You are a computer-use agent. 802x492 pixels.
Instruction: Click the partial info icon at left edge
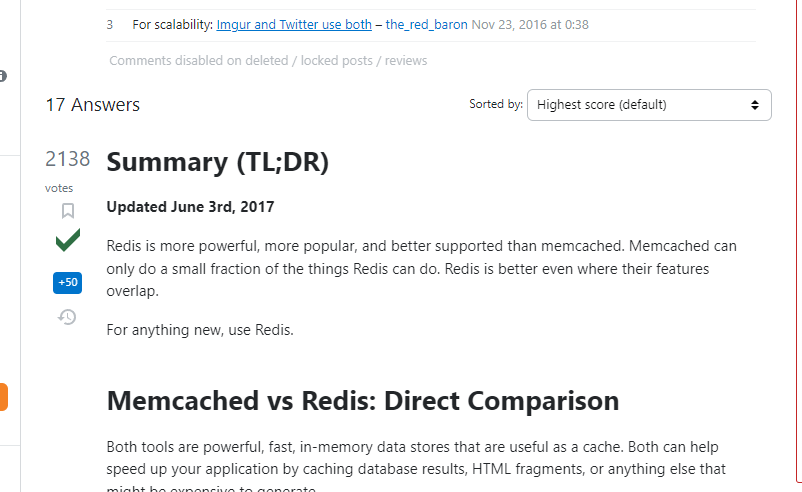(3, 76)
